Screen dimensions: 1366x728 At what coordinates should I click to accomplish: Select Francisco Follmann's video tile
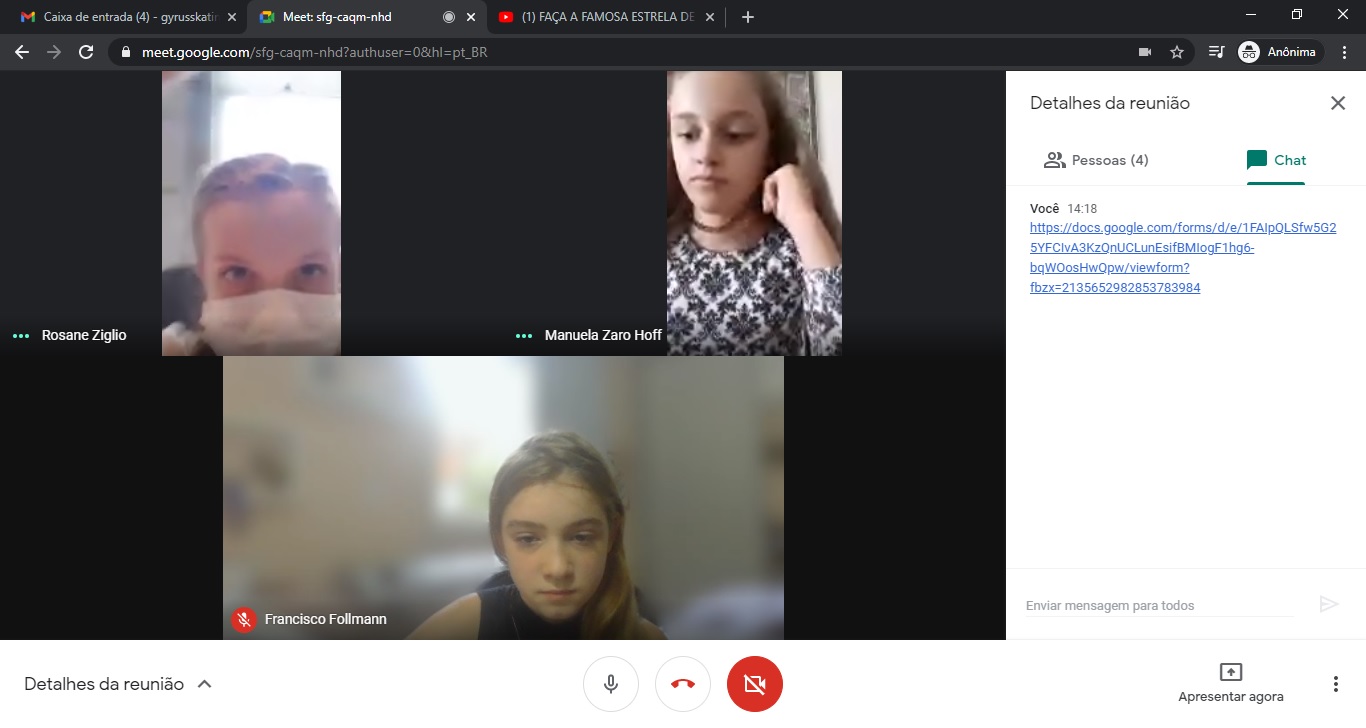[503, 497]
